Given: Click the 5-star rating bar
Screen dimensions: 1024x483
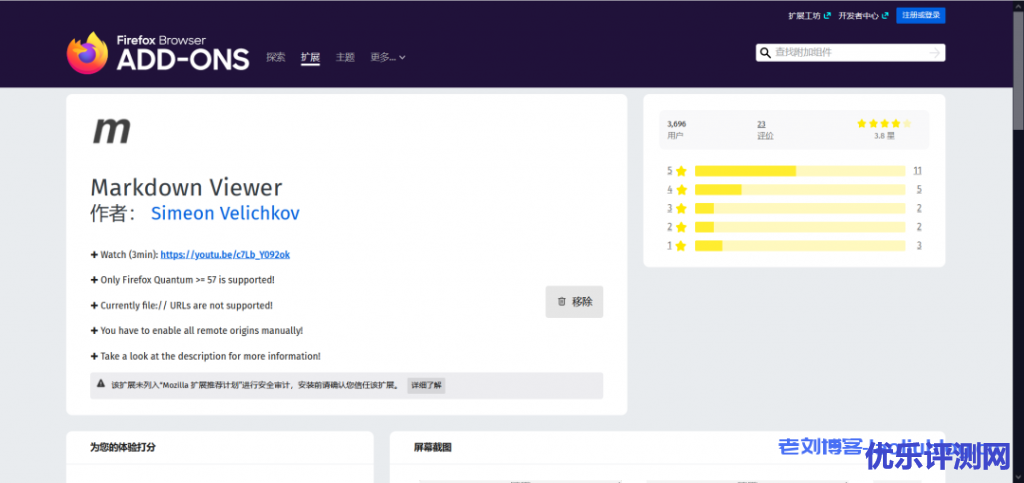Looking at the screenshot, I should click(x=800, y=171).
